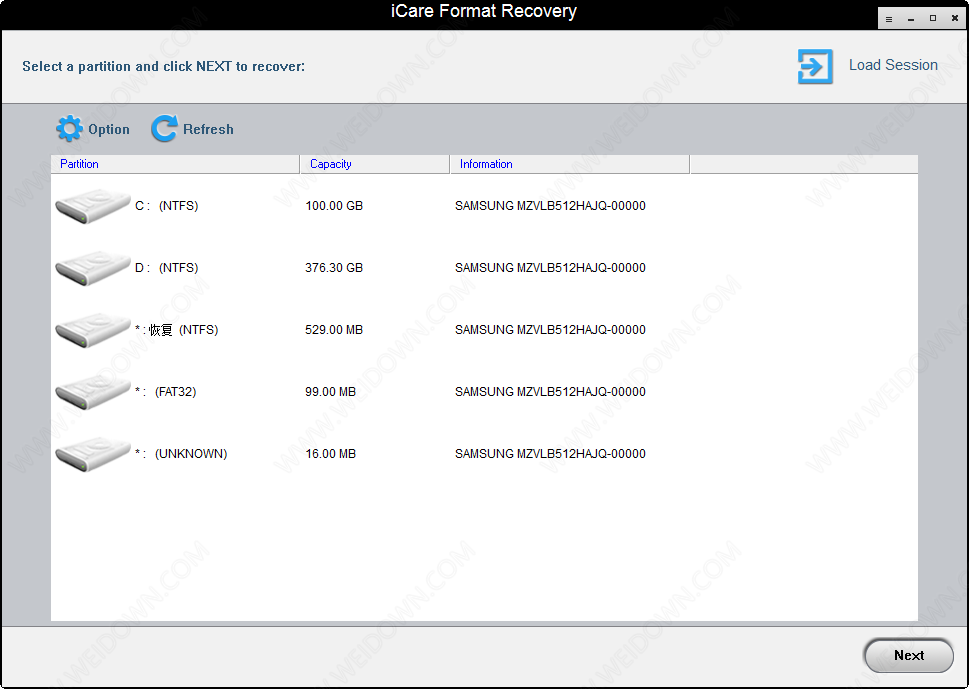Maximize the iCare Format Recovery window
Viewport: 969px width, 689px height.
[933, 19]
